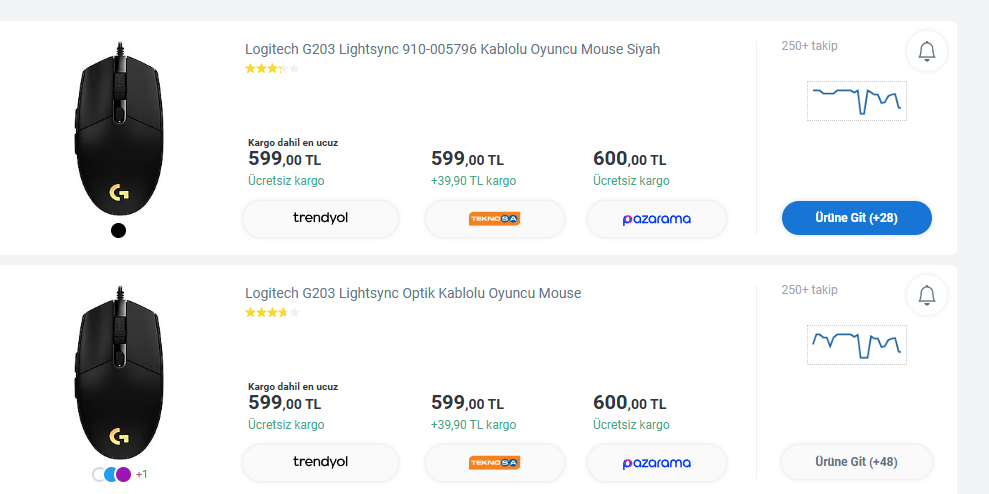This screenshot has height=494, width=989.
Task: Go to Teknosa store for G203 Optik mouse
Action: coord(494,462)
